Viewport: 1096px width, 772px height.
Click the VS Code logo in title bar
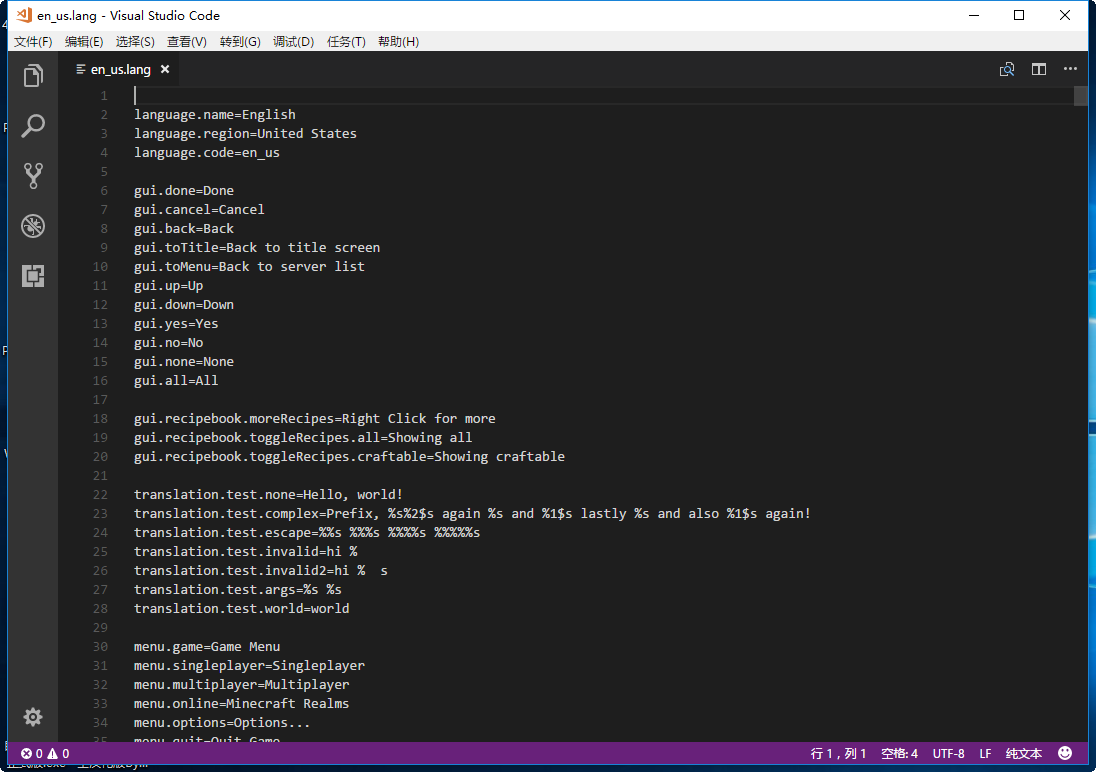[x=24, y=15]
